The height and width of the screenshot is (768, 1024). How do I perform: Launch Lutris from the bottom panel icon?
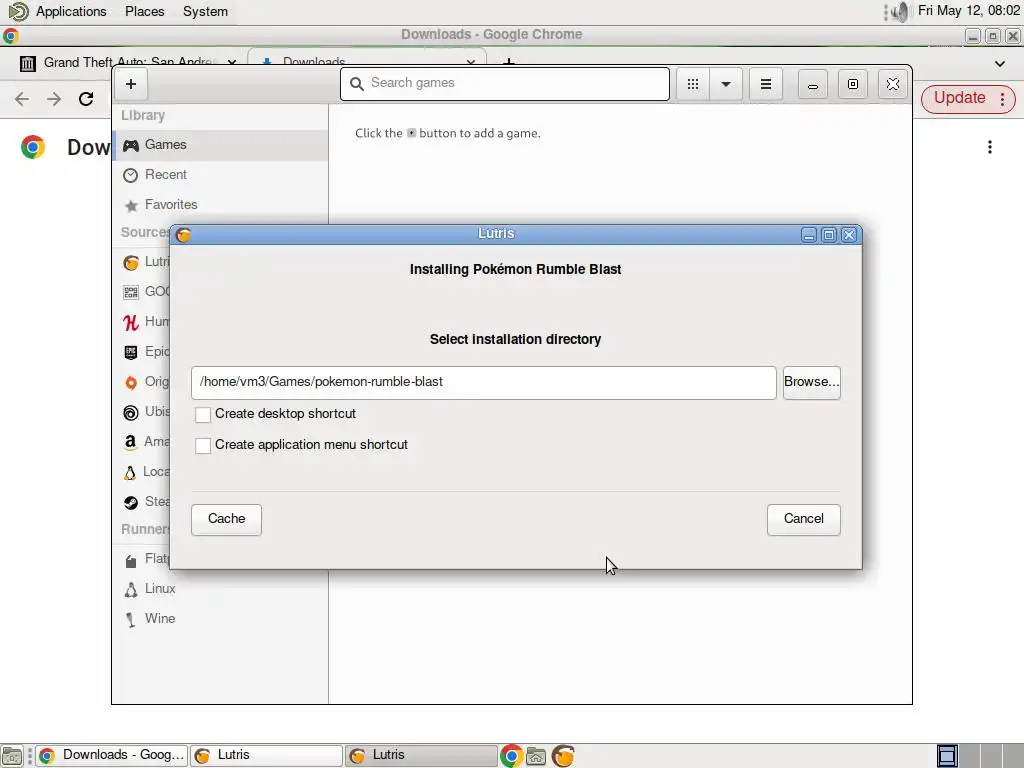click(x=563, y=756)
